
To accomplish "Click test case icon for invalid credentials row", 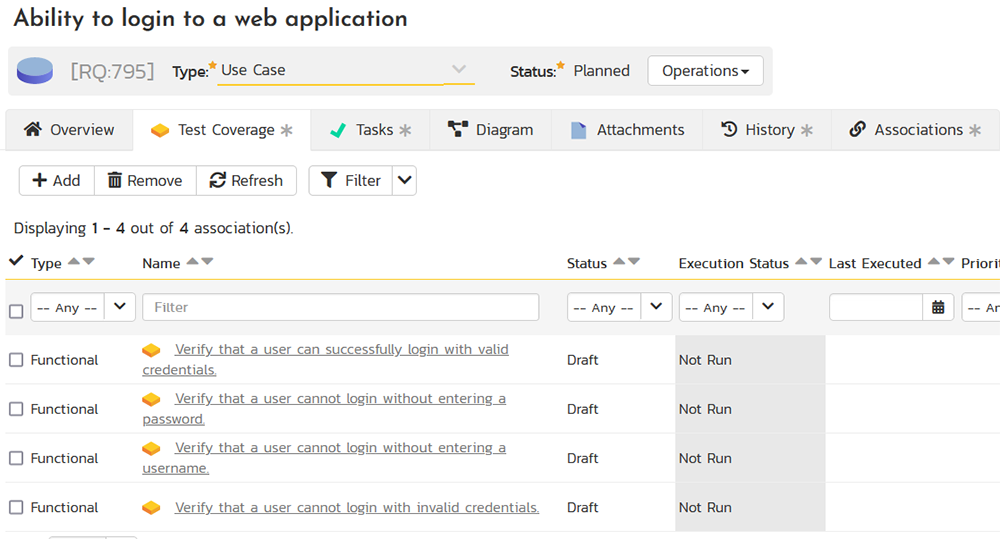I will [x=151, y=508].
